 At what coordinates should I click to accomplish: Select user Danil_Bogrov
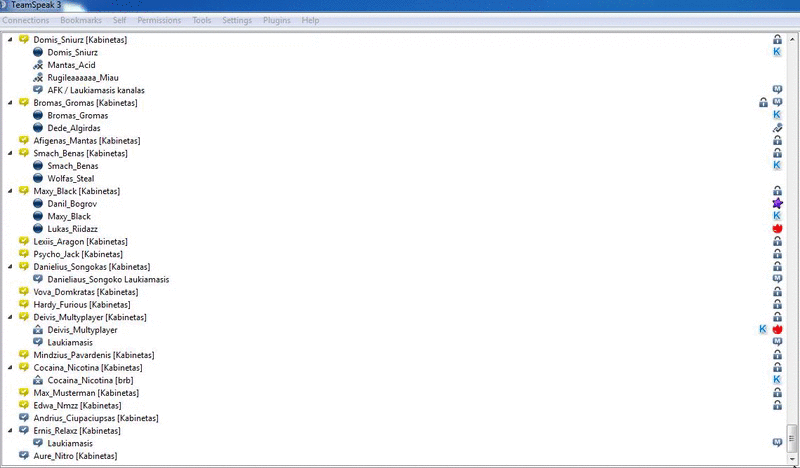point(72,204)
